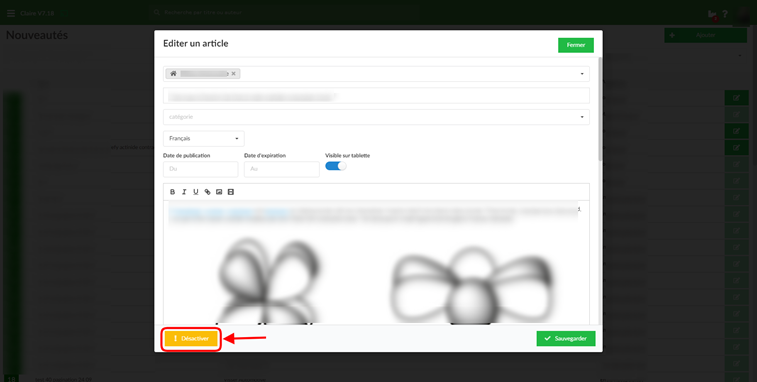757x382 pixels.
Task: Open the help question mark icon
Action: click(x=725, y=14)
